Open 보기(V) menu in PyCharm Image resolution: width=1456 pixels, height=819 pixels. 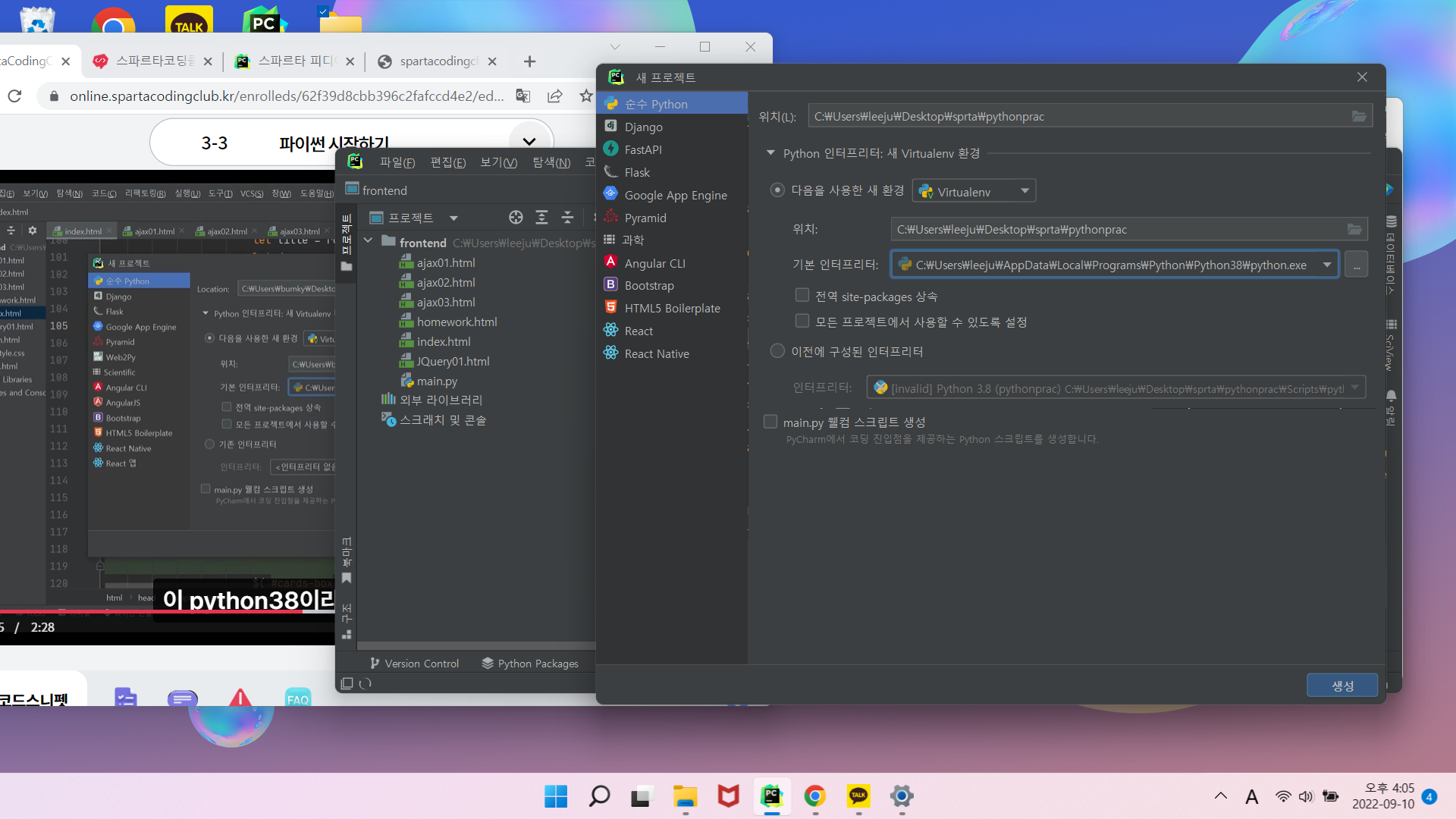[499, 162]
